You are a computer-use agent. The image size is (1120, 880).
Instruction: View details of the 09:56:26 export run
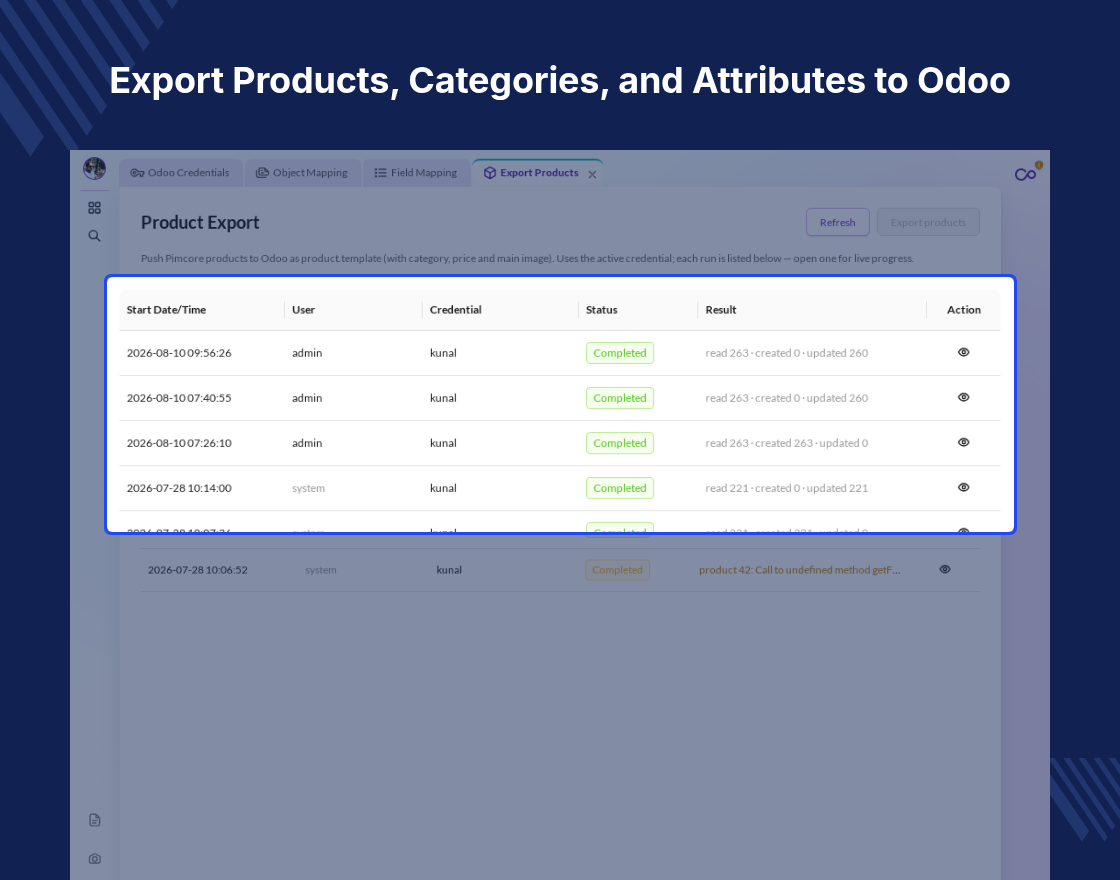tap(964, 352)
